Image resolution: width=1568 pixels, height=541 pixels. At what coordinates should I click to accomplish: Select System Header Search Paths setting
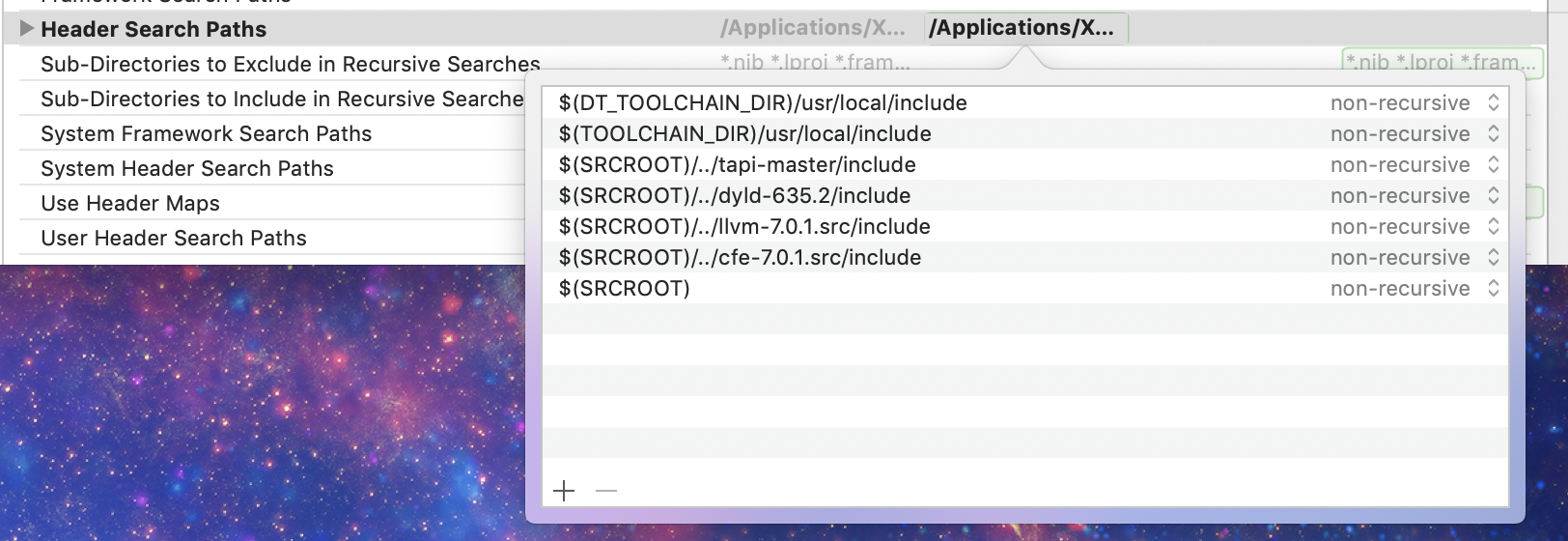pyautogui.click(x=187, y=168)
